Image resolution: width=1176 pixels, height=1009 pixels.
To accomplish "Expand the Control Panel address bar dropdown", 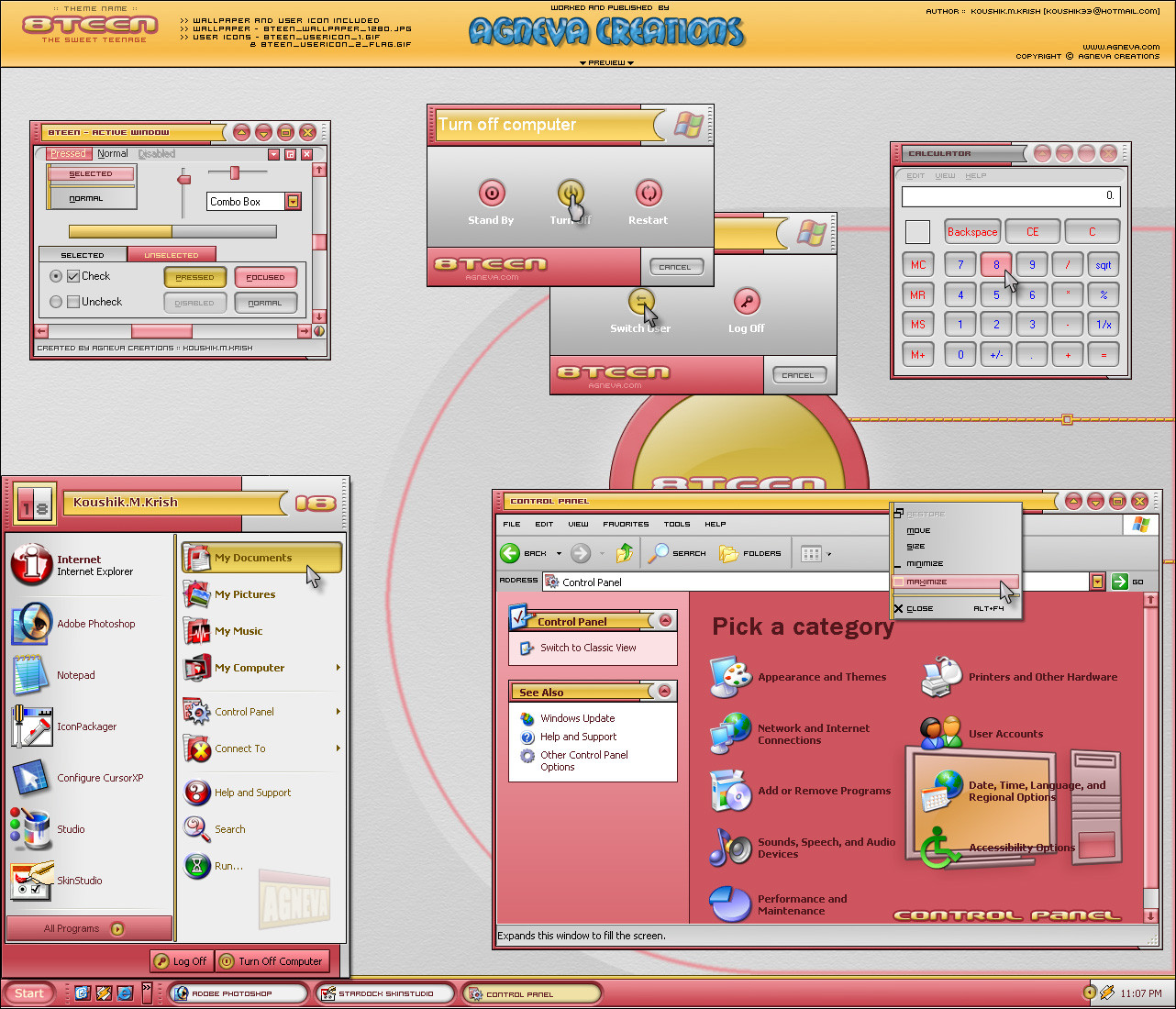I will click(1097, 582).
